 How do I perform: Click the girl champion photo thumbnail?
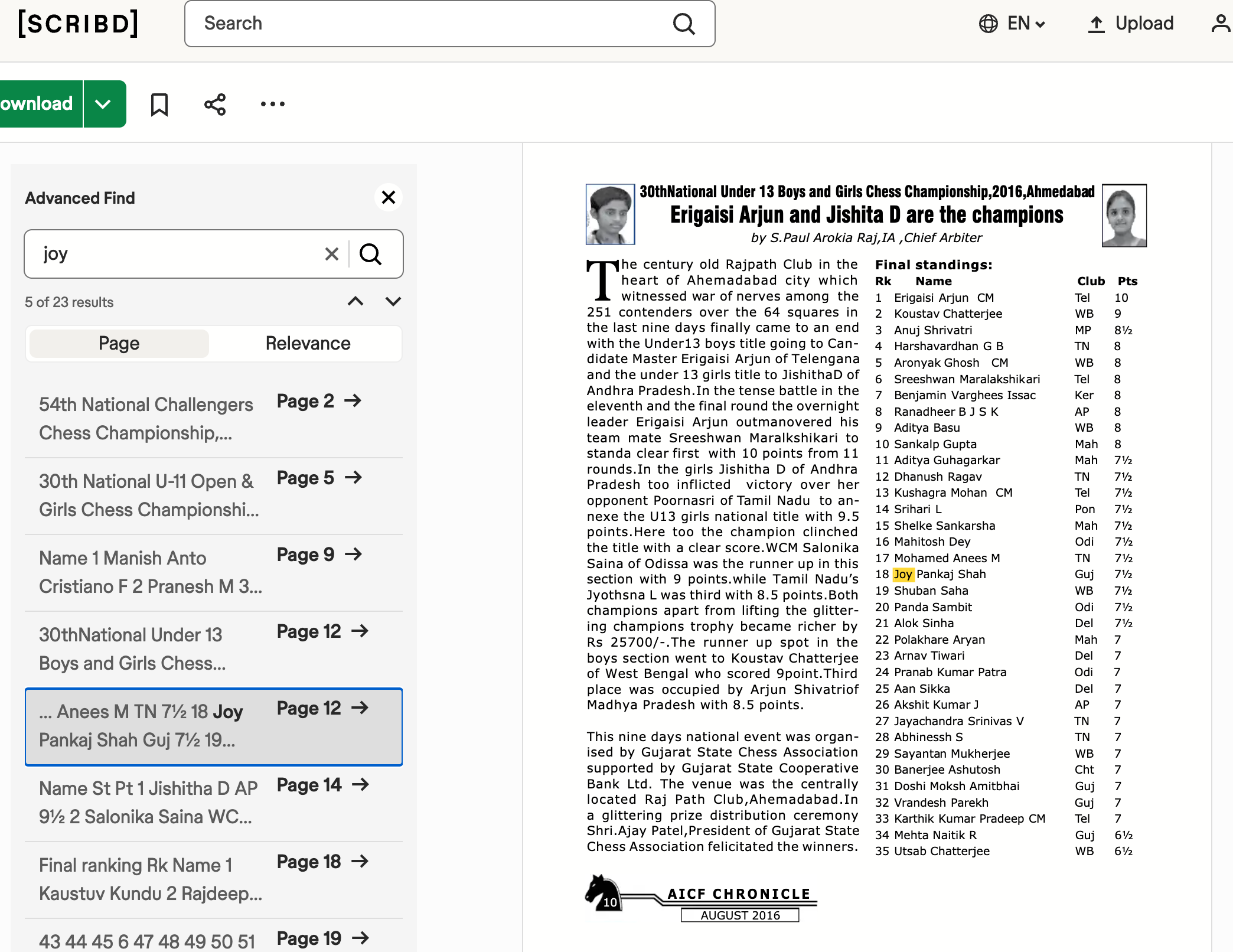[x=1124, y=216]
